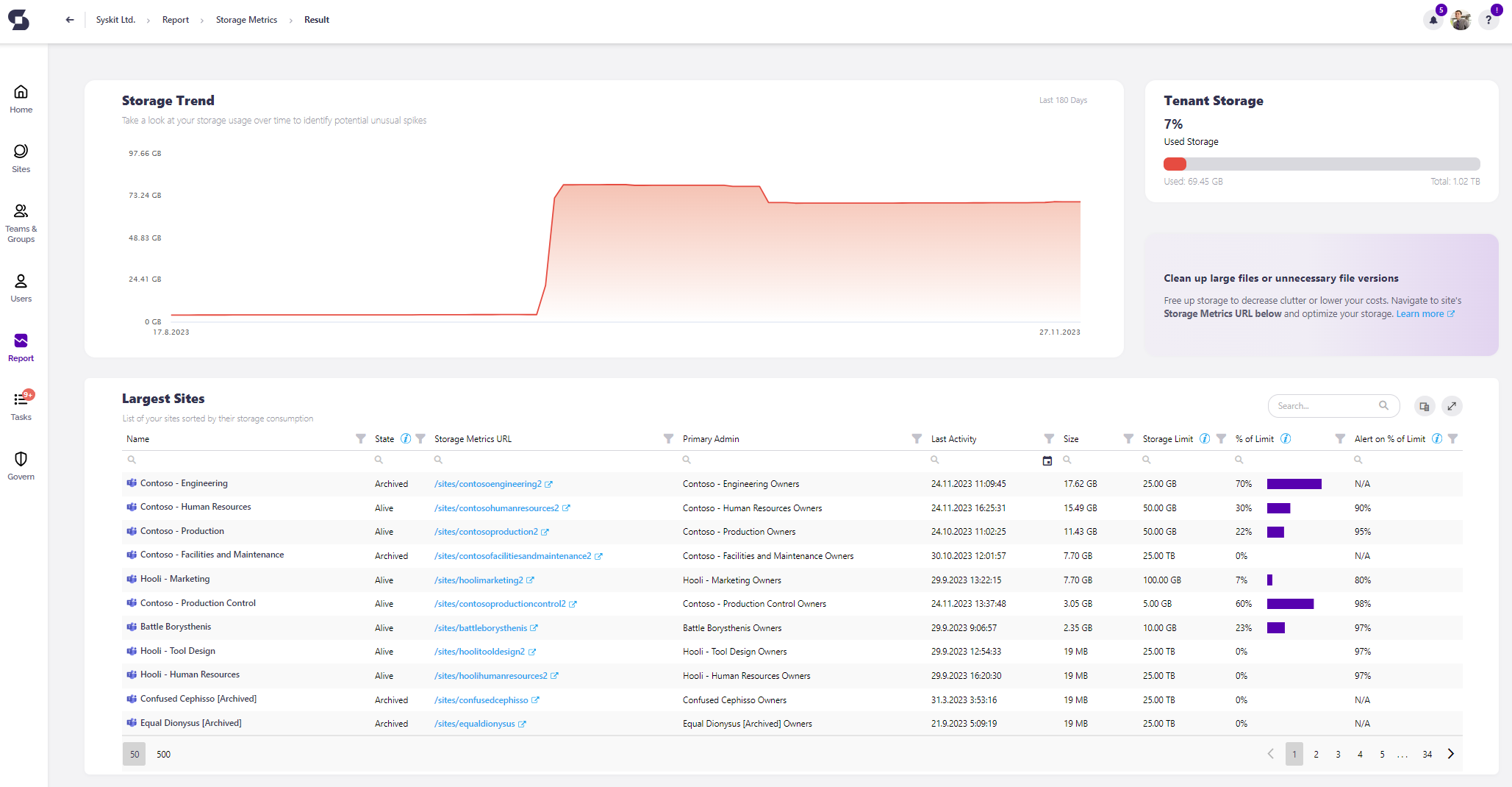Open the Last Activity column filter
The image size is (1512, 787).
pos(1049,439)
